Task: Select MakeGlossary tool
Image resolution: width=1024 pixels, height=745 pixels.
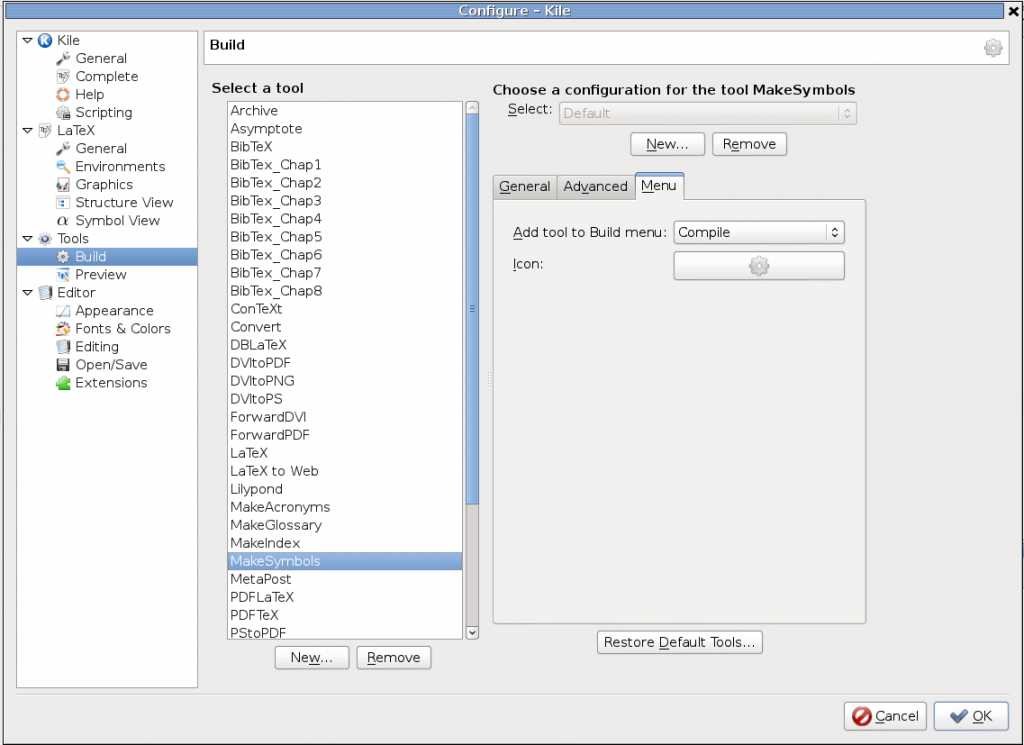Action: tap(345, 525)
